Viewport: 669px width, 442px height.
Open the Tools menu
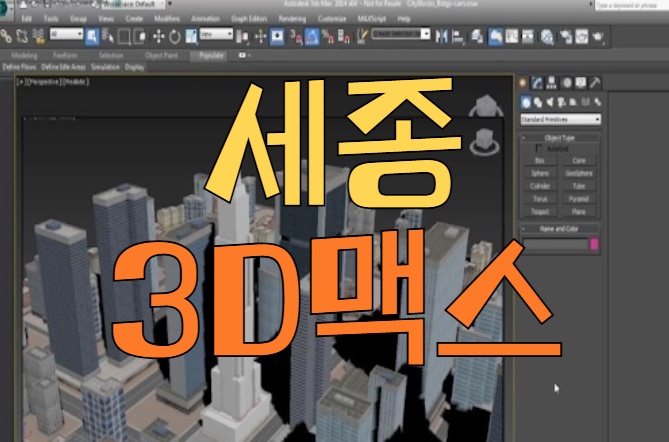[51, 19]
